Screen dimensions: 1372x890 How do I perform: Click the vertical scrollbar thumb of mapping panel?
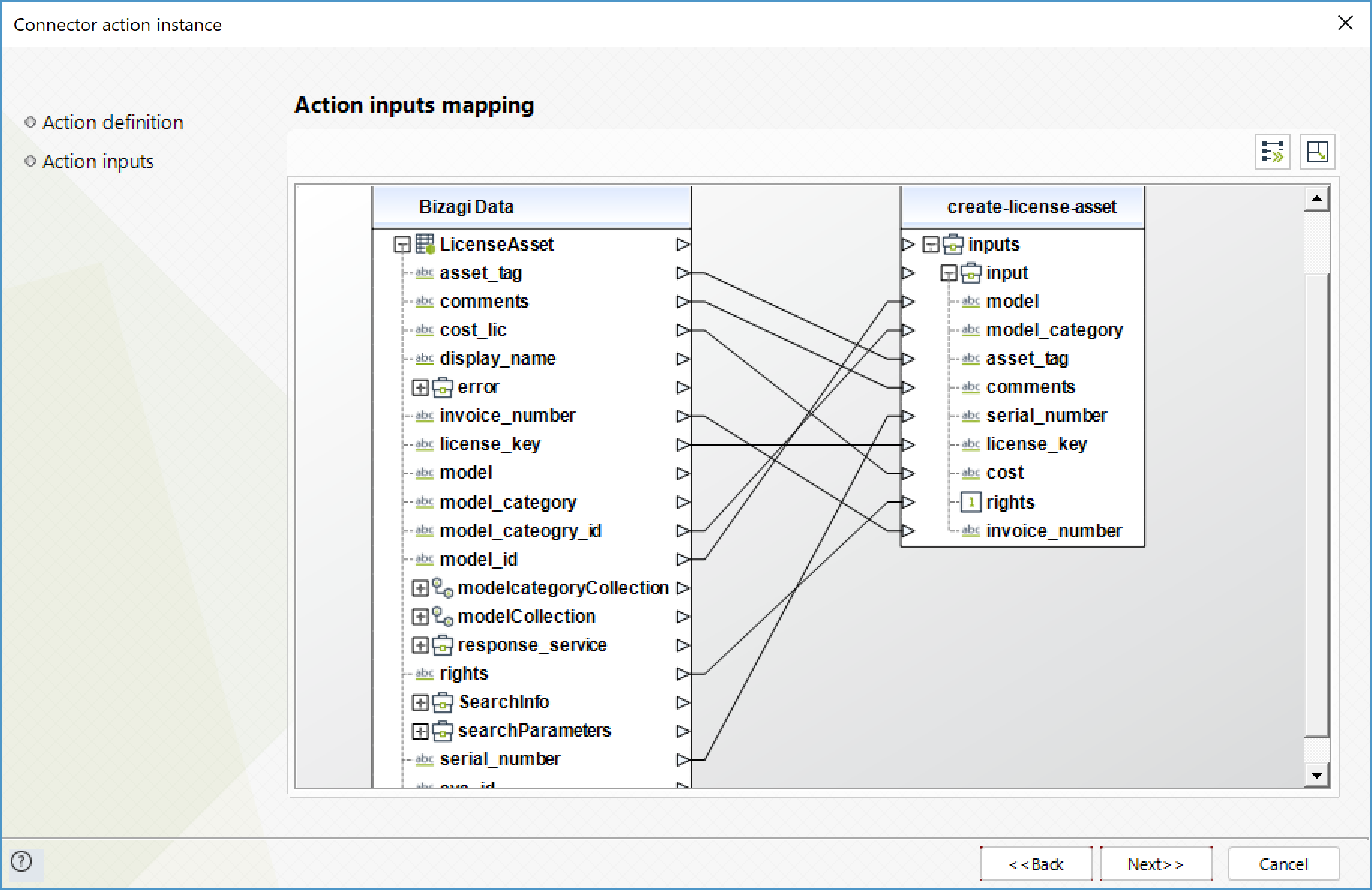tap(1317, 505)
